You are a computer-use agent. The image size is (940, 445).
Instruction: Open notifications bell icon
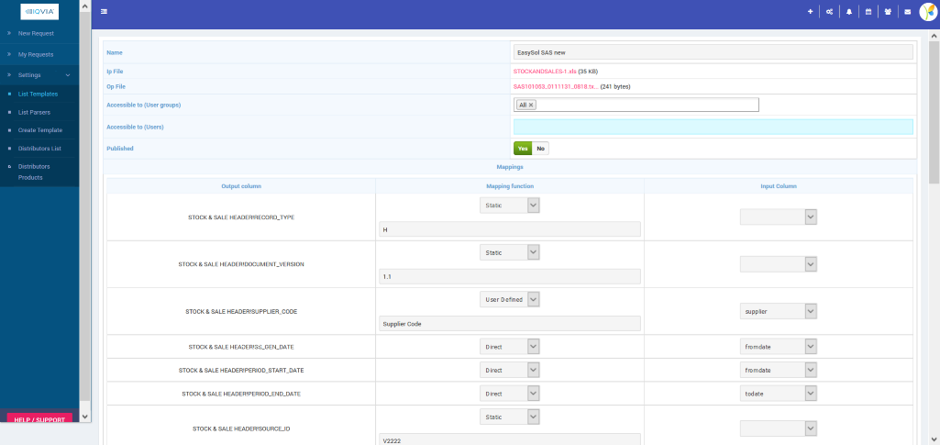(x=849, y=11)
